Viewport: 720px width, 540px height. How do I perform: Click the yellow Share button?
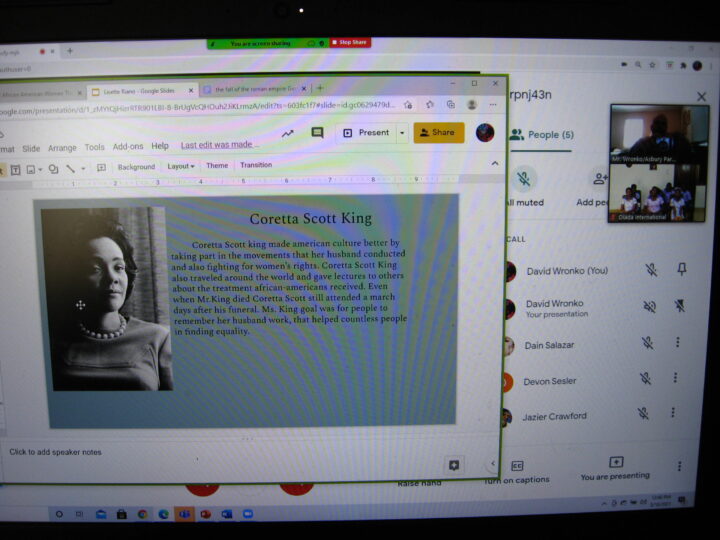point(439,133)
